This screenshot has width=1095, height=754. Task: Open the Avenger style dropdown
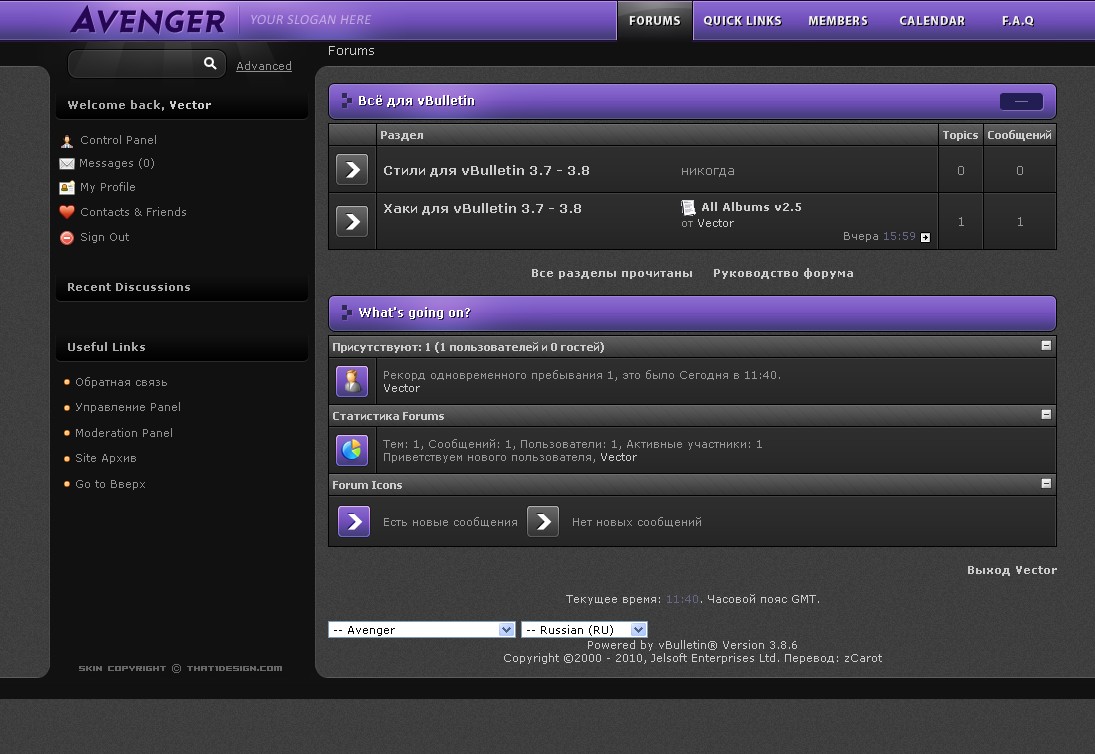(422, 630)
